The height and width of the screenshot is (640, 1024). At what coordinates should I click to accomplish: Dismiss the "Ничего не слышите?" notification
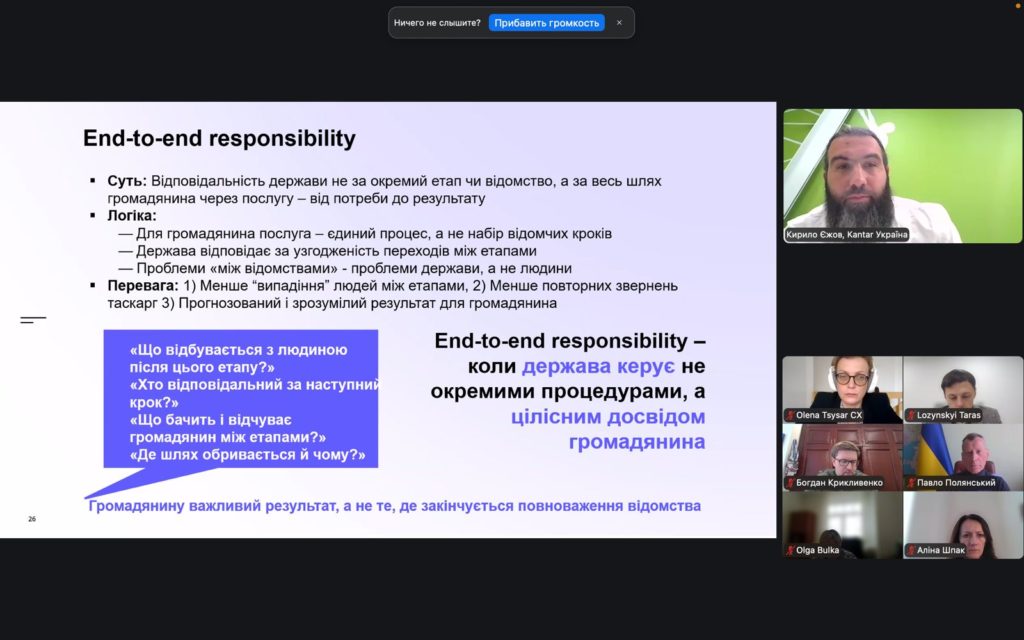pos(619,22)
